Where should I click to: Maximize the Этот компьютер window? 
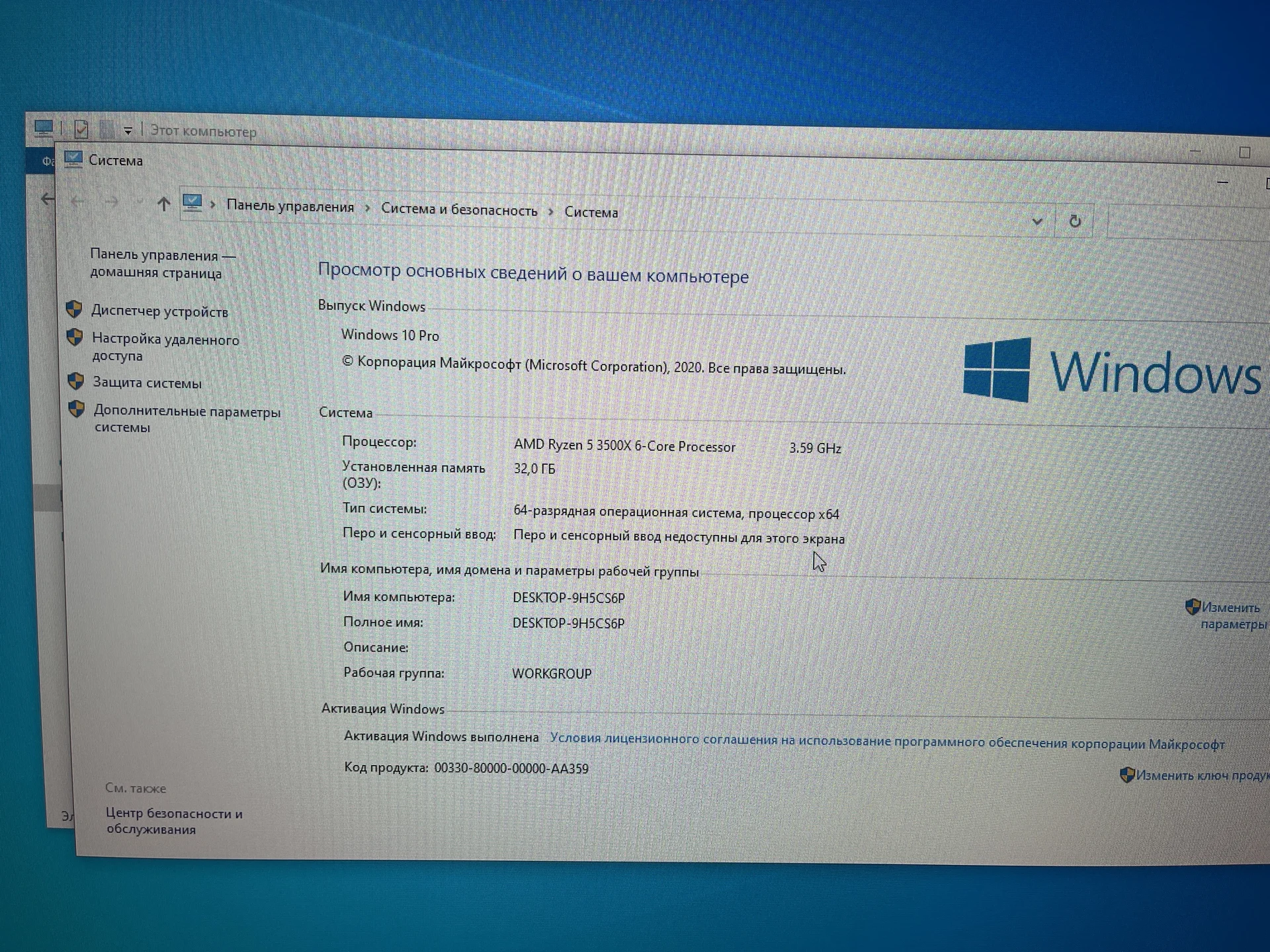pyautogui.click(x=1245, y=153)
